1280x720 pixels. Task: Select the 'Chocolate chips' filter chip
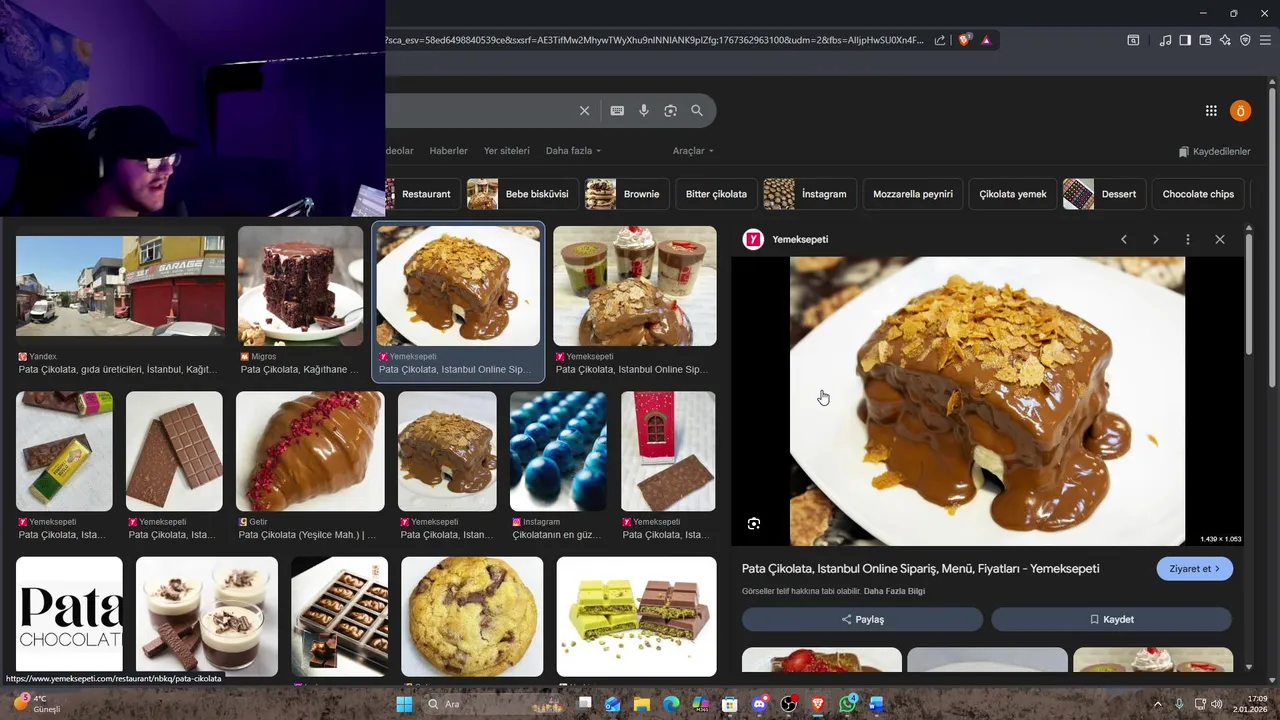pyautogui.click(x=1198, y=194)
